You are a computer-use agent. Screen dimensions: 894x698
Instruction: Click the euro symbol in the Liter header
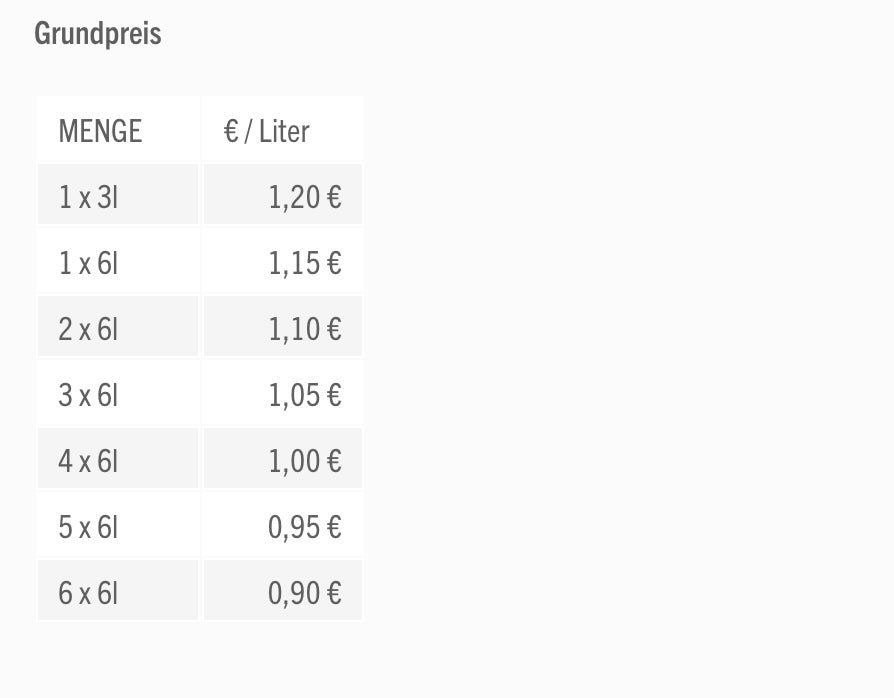click(231, 131)
